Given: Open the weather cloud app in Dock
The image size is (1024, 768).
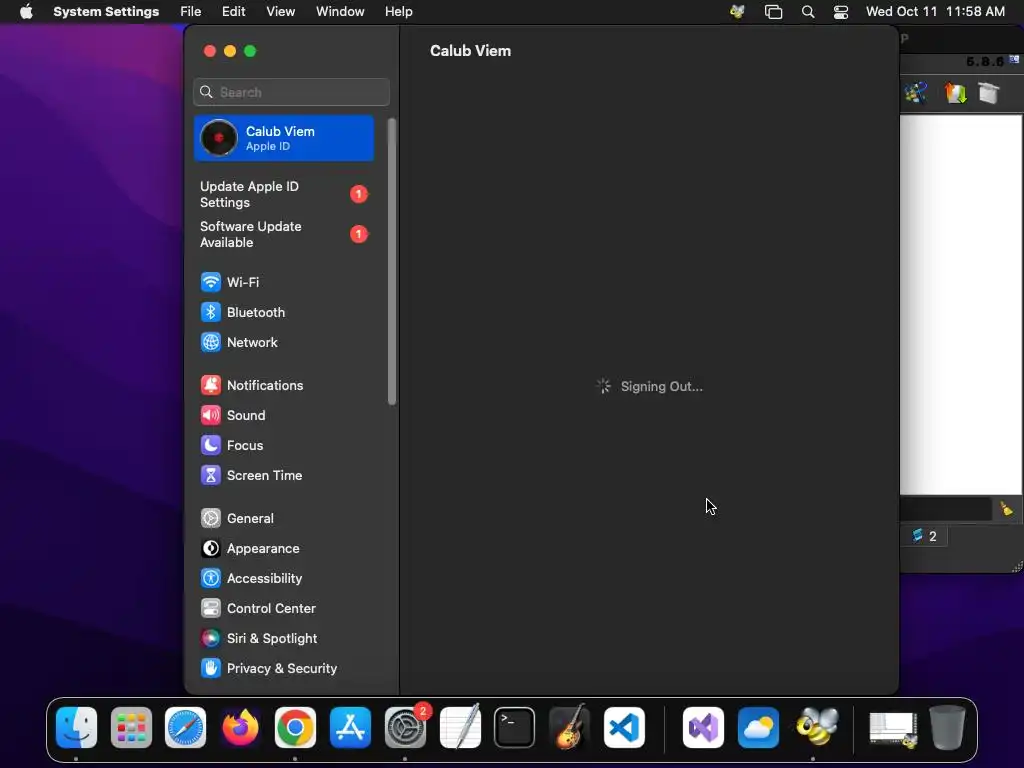Looking at the screenshot, I should tap(758, 728).
